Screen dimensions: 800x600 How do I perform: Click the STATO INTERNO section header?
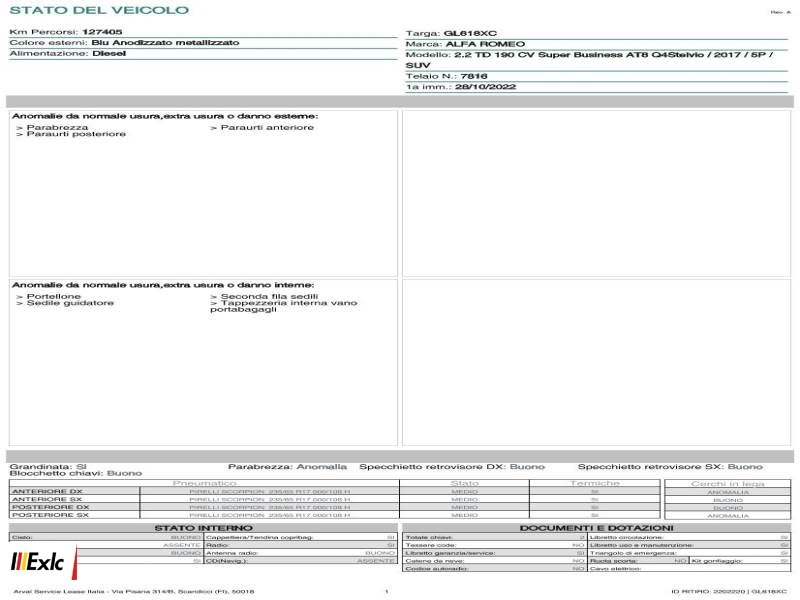click(203, 528)
